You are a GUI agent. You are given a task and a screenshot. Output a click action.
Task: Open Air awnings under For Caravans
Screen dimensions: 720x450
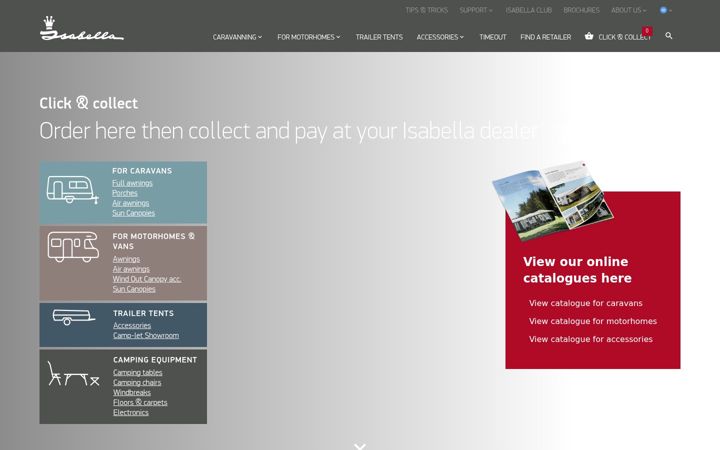pos(130,203)
